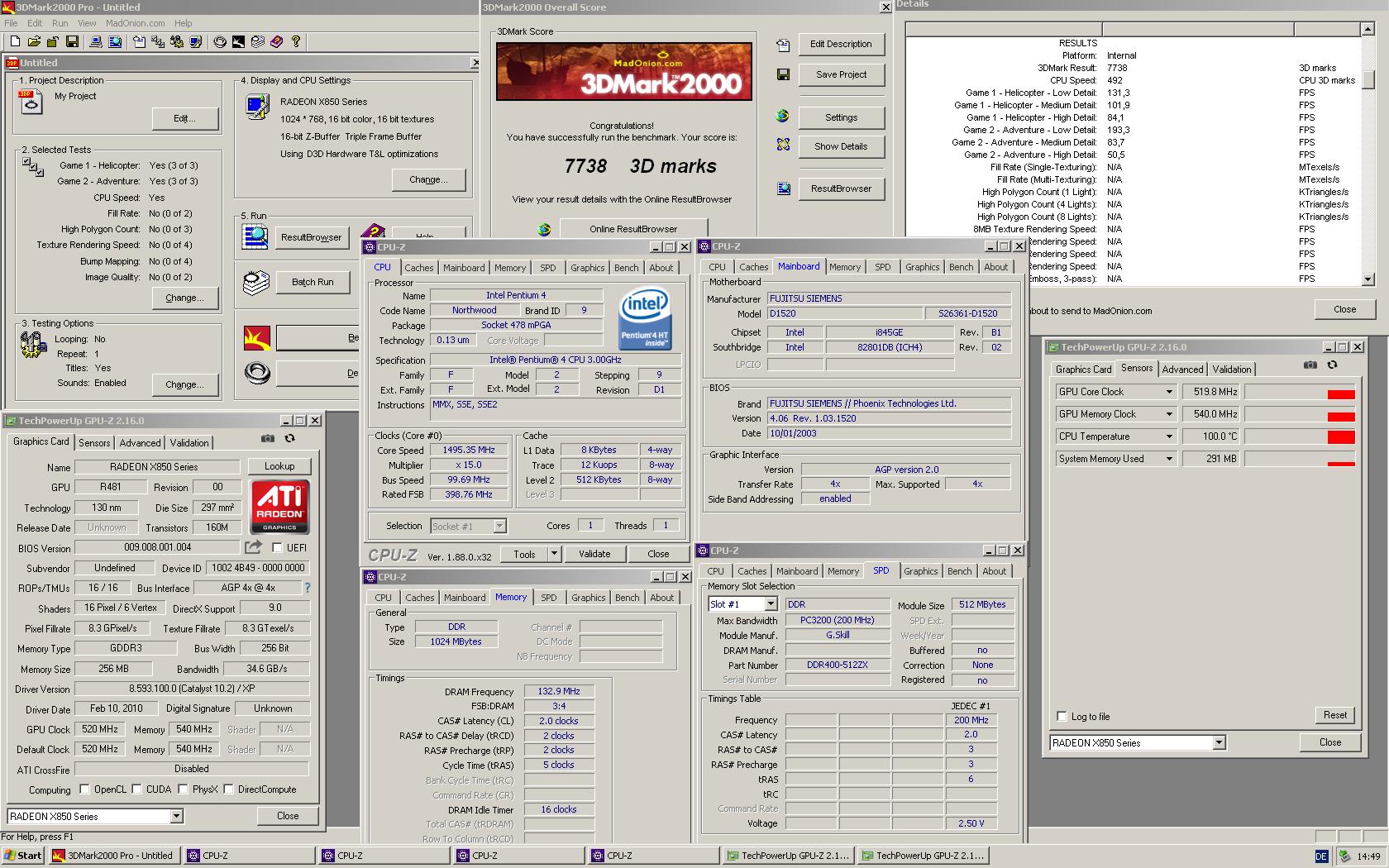This screenshot has width=1389, height=868.
Task: Click the project description document toolbar icon
Action: click(138, 41)
